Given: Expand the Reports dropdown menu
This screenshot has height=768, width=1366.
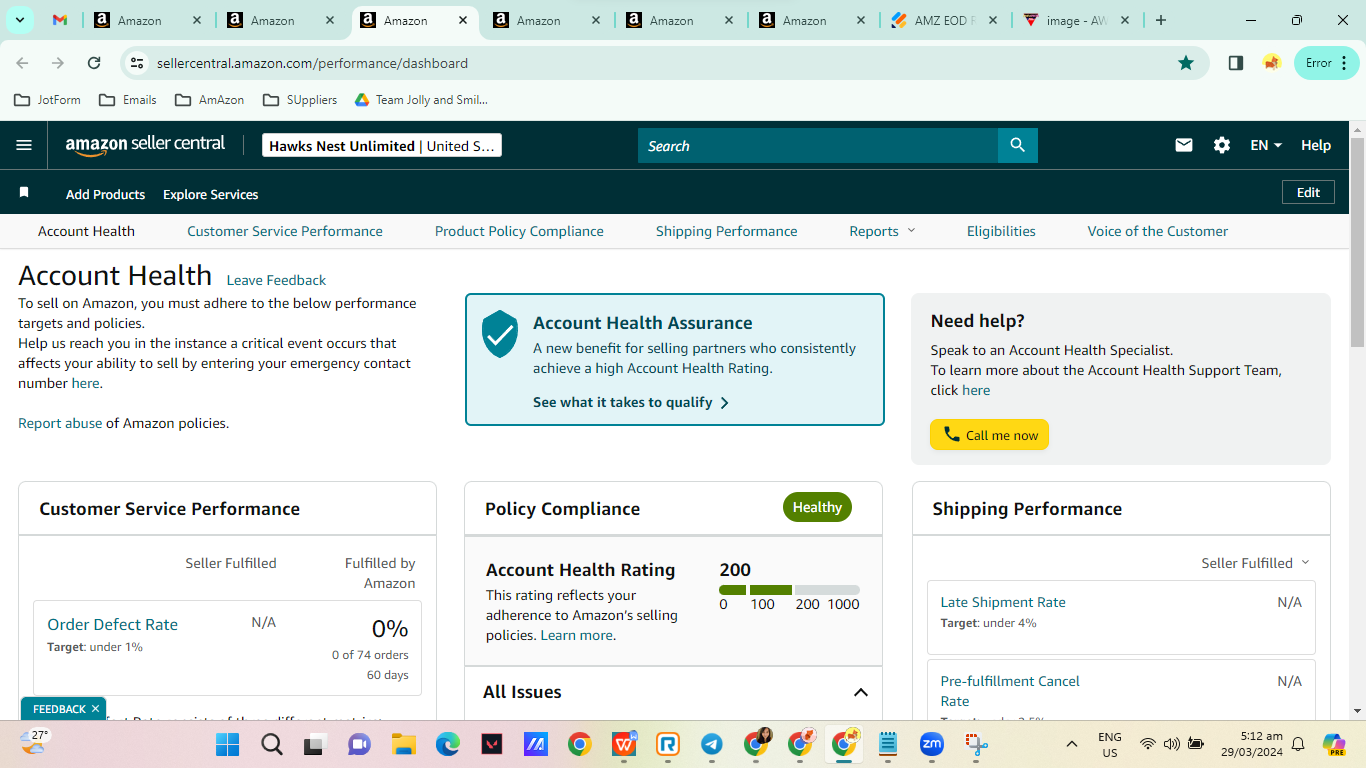Looking at the screenshot, I should pos(882,231).
